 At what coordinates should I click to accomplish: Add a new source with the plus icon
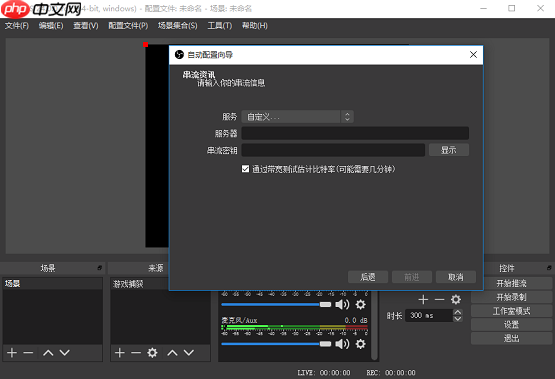pyautogui.click(x=120, y=352)
